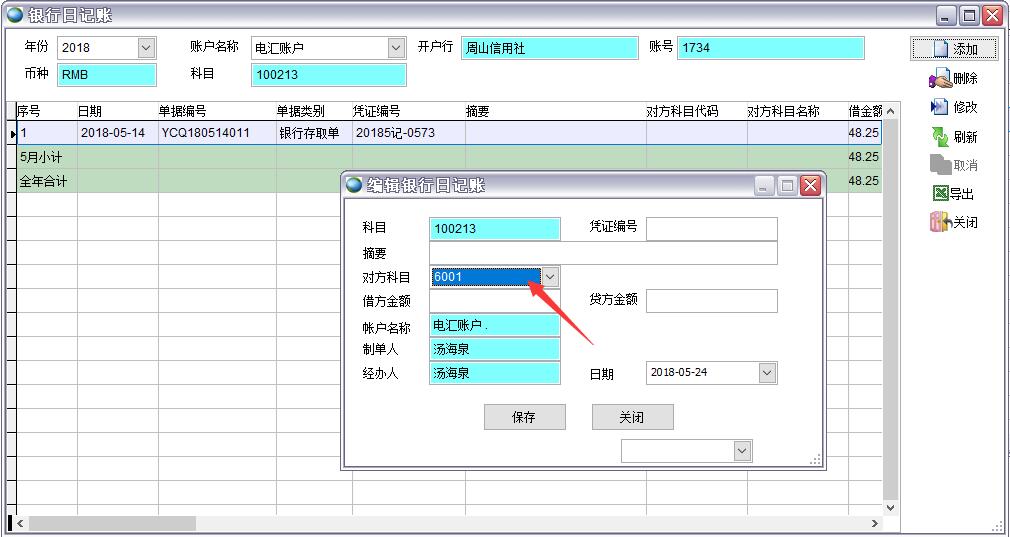The image size is (1010, 537).
Task: Click the 修改 (Modify) icon
Action: (940, 107)
